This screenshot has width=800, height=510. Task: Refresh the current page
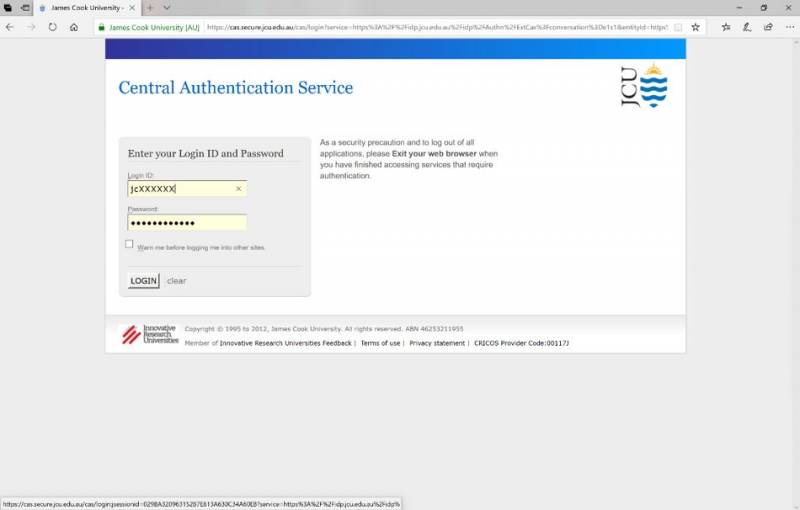[52, 27]
